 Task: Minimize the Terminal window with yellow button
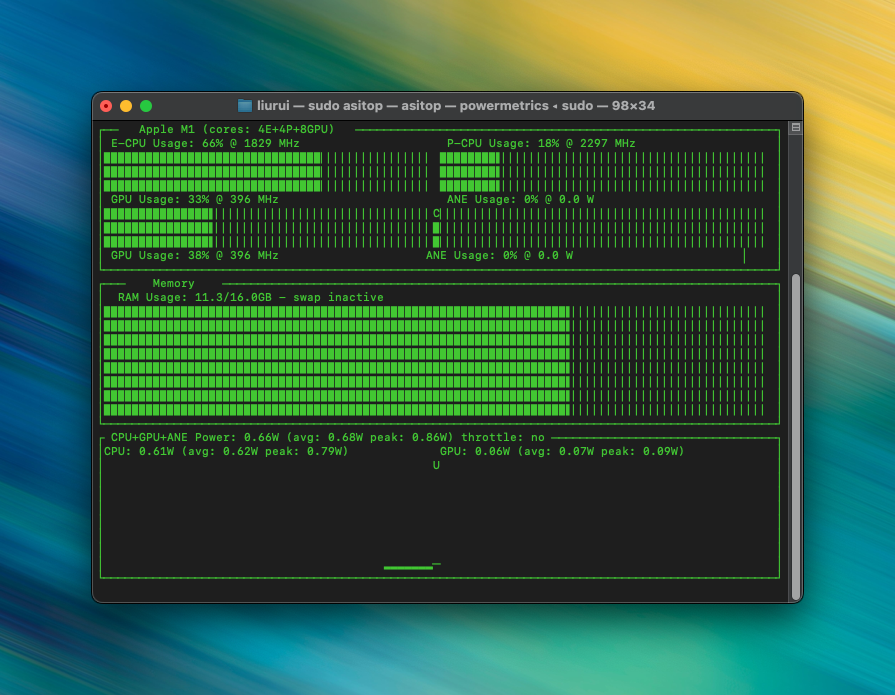pos(126,106)
